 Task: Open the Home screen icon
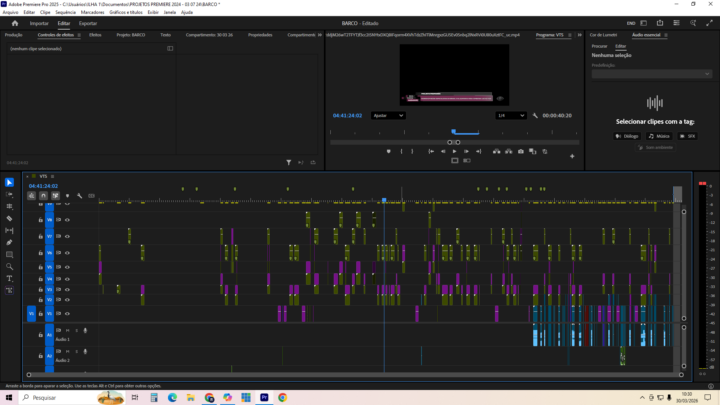[14, 22]
